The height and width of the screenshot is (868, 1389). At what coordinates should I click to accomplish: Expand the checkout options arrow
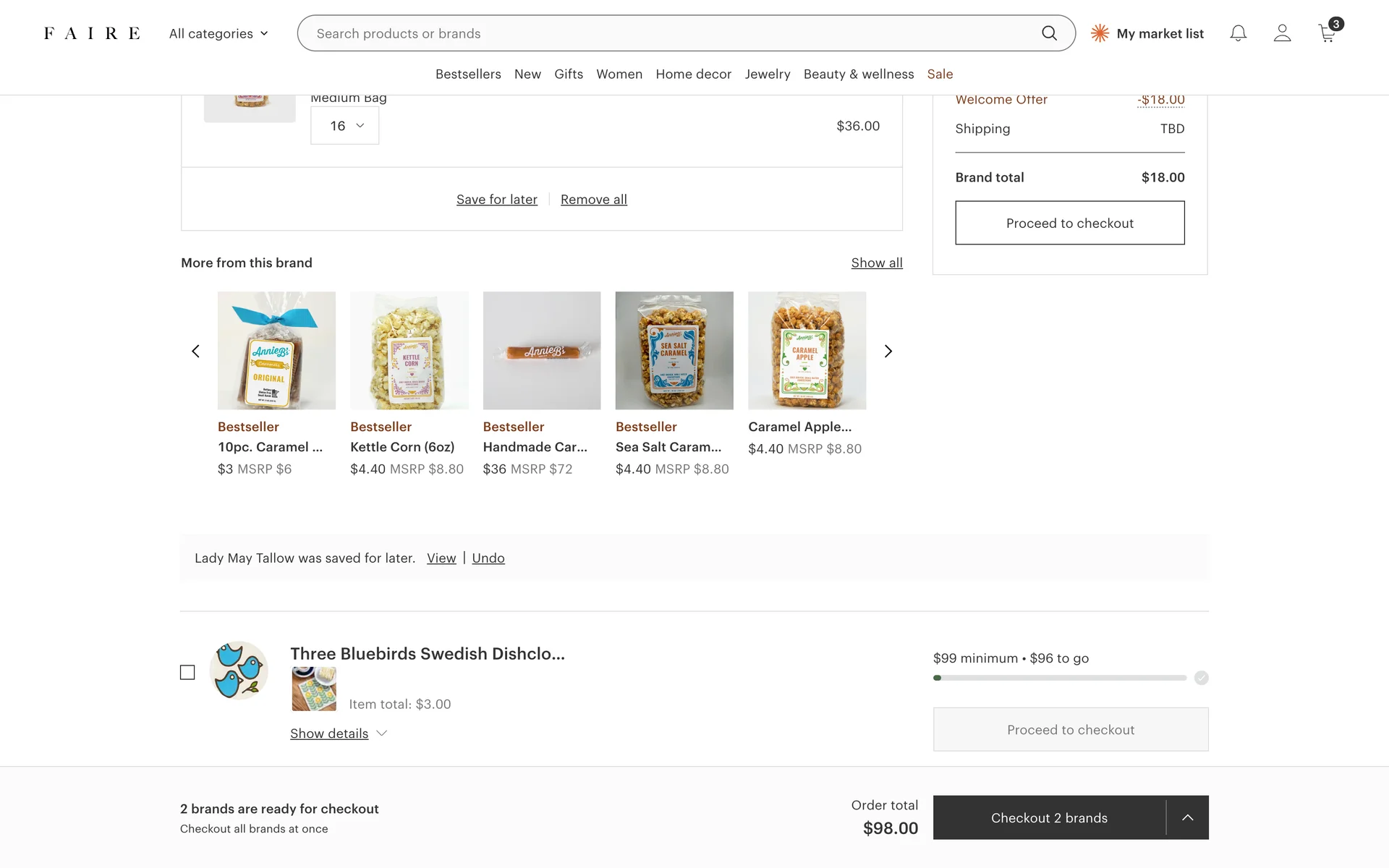point(1187,817)
